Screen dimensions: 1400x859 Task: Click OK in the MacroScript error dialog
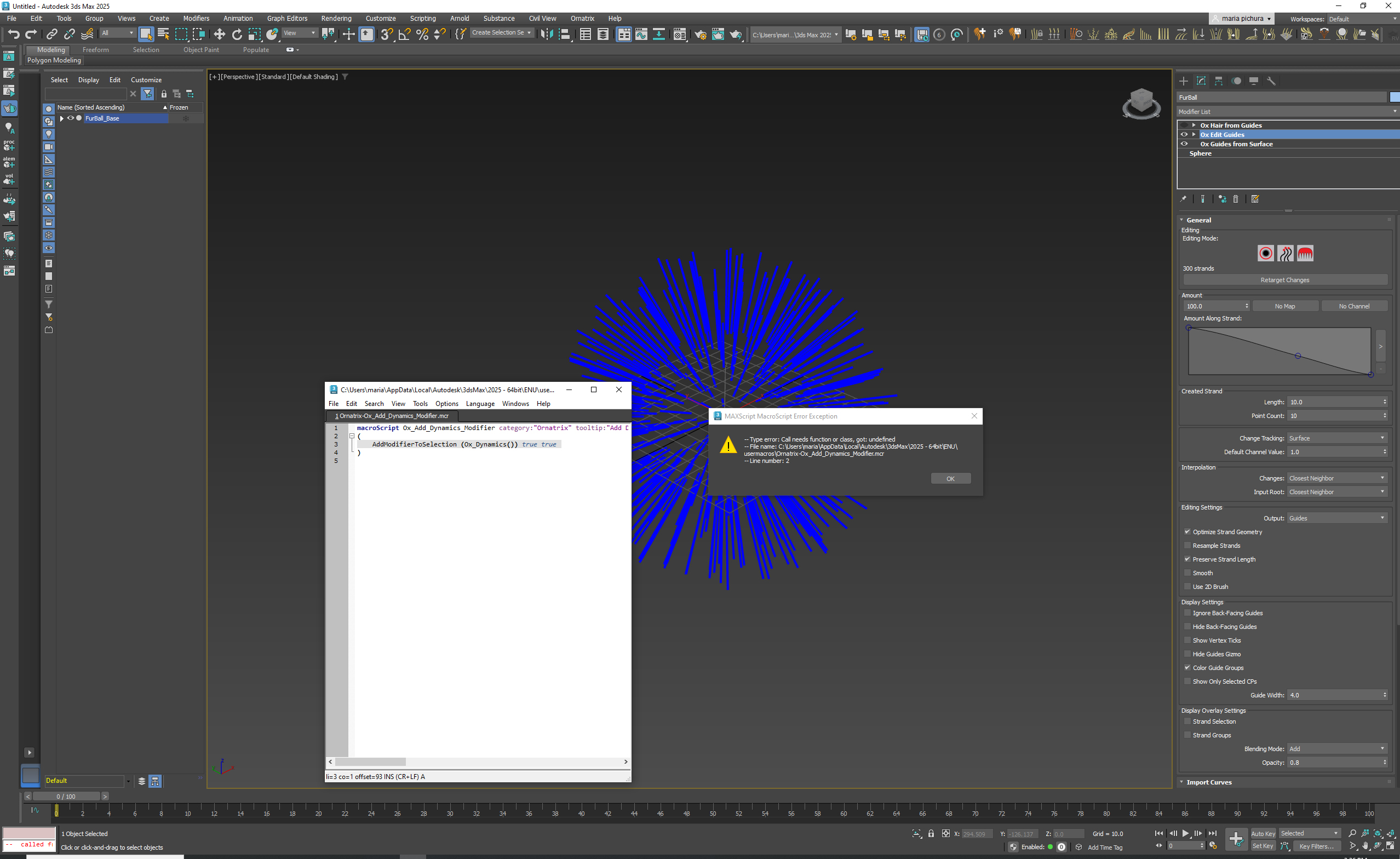[950, 478]
